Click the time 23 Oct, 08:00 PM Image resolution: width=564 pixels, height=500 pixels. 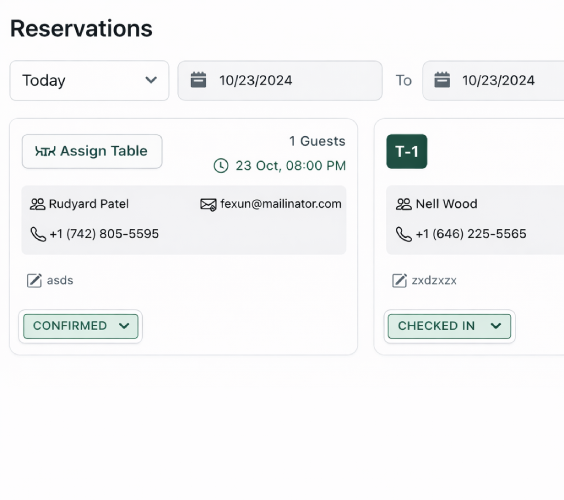pos(291,166)
